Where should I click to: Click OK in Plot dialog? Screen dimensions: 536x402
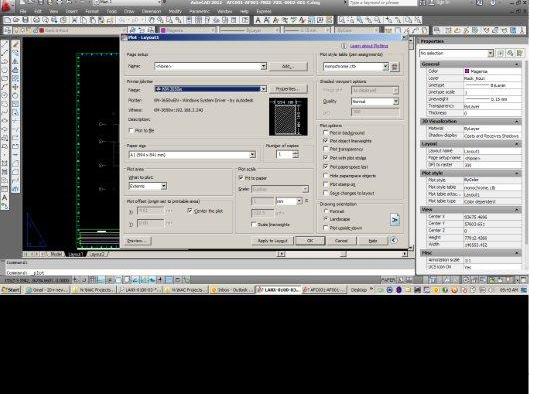(310, 241)
